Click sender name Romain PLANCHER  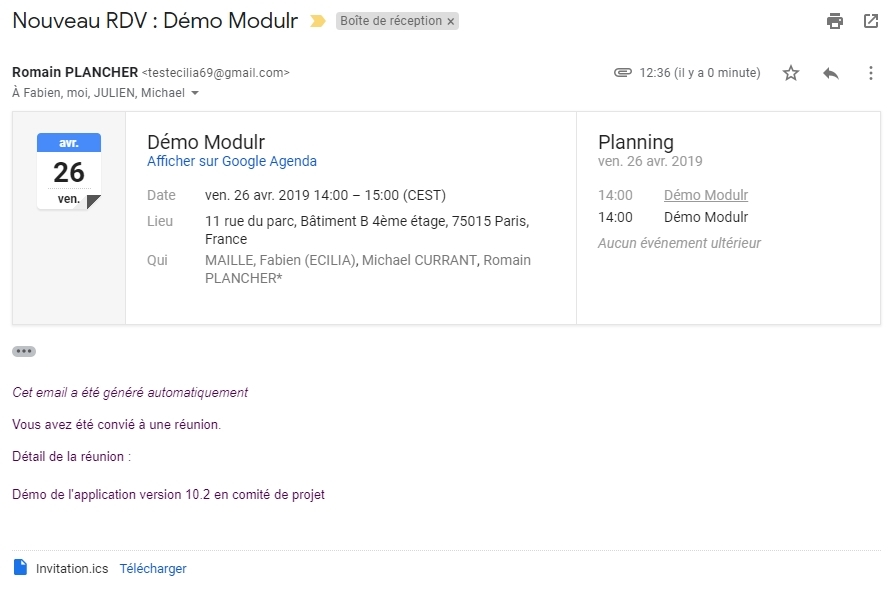75,72
